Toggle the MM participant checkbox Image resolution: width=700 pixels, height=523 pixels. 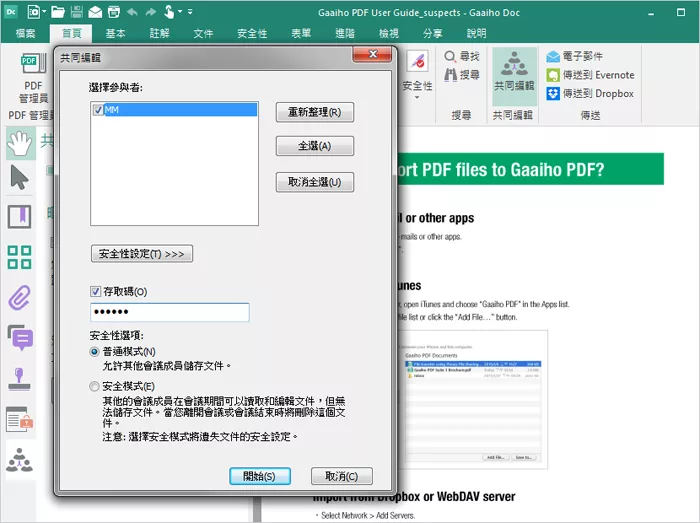click(x=97, y=109)
